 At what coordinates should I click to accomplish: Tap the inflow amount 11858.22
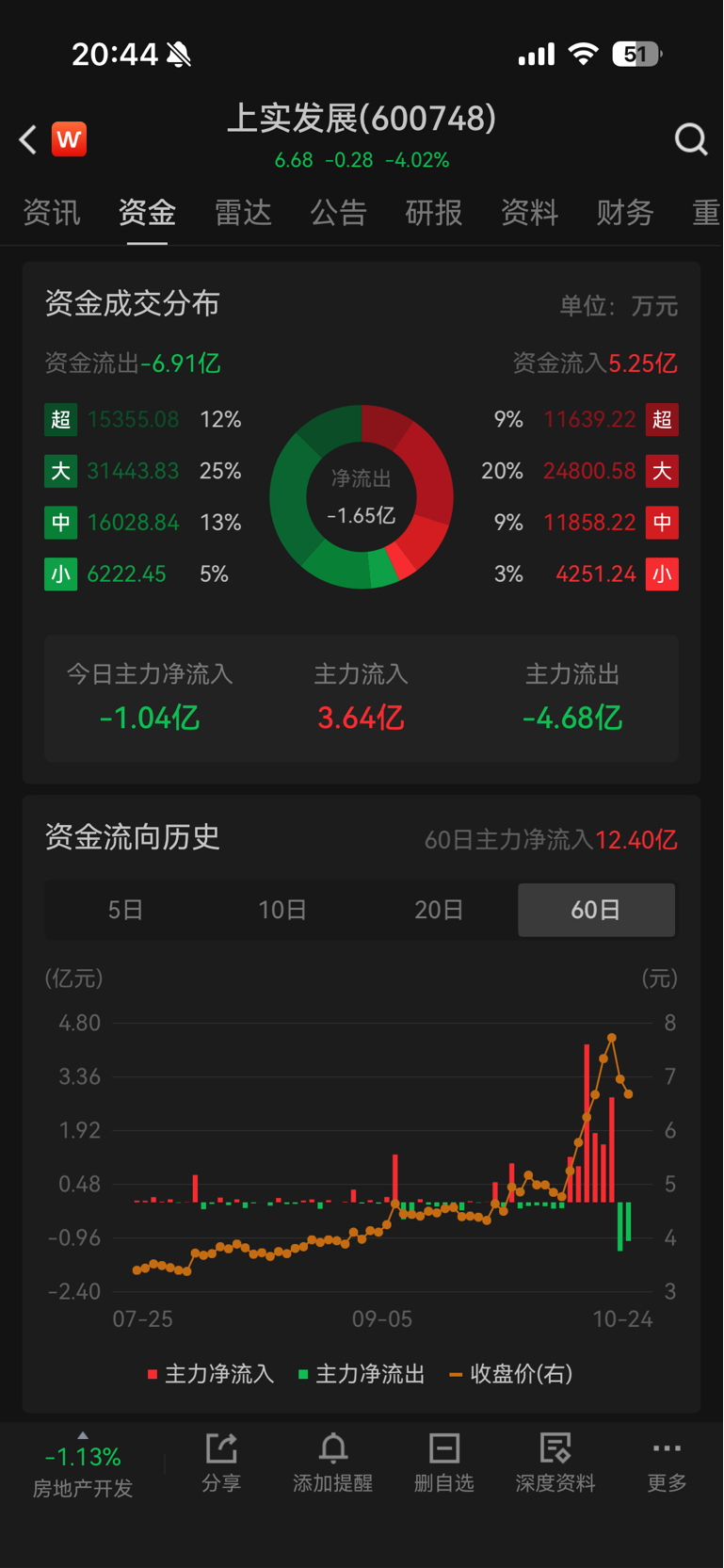pyautogui.click(x=589, y=523)
